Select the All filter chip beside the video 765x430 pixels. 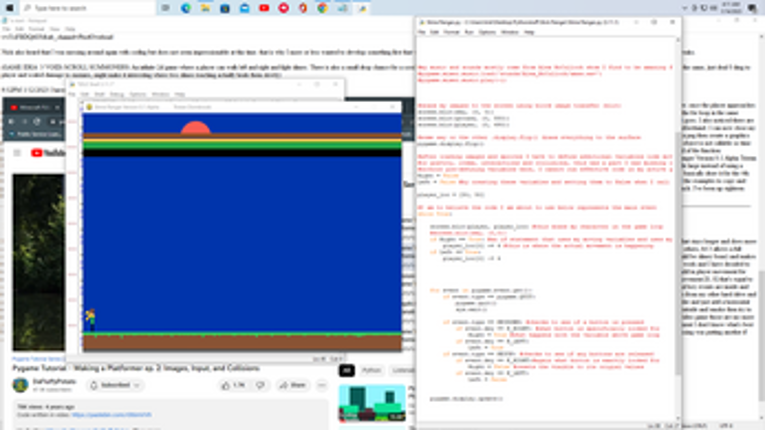point(347,371)
